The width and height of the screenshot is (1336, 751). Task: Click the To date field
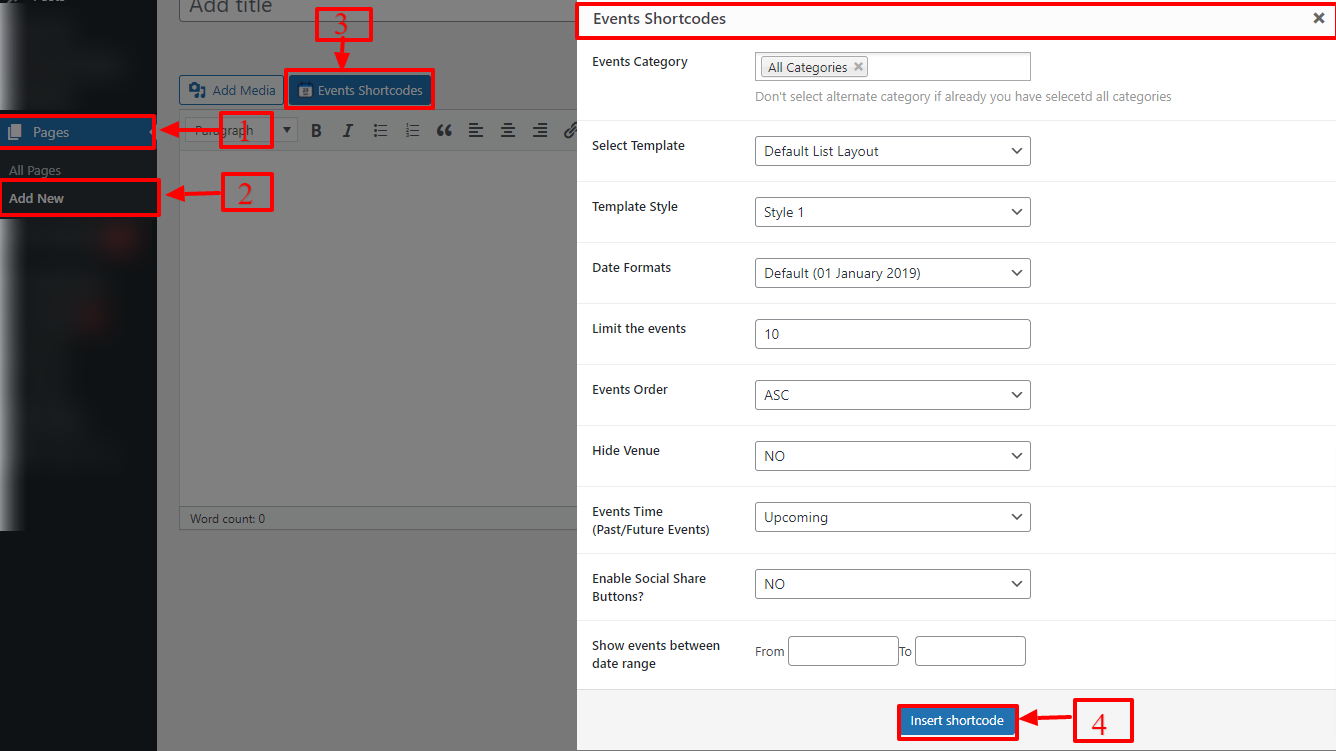tap(970, 651)
